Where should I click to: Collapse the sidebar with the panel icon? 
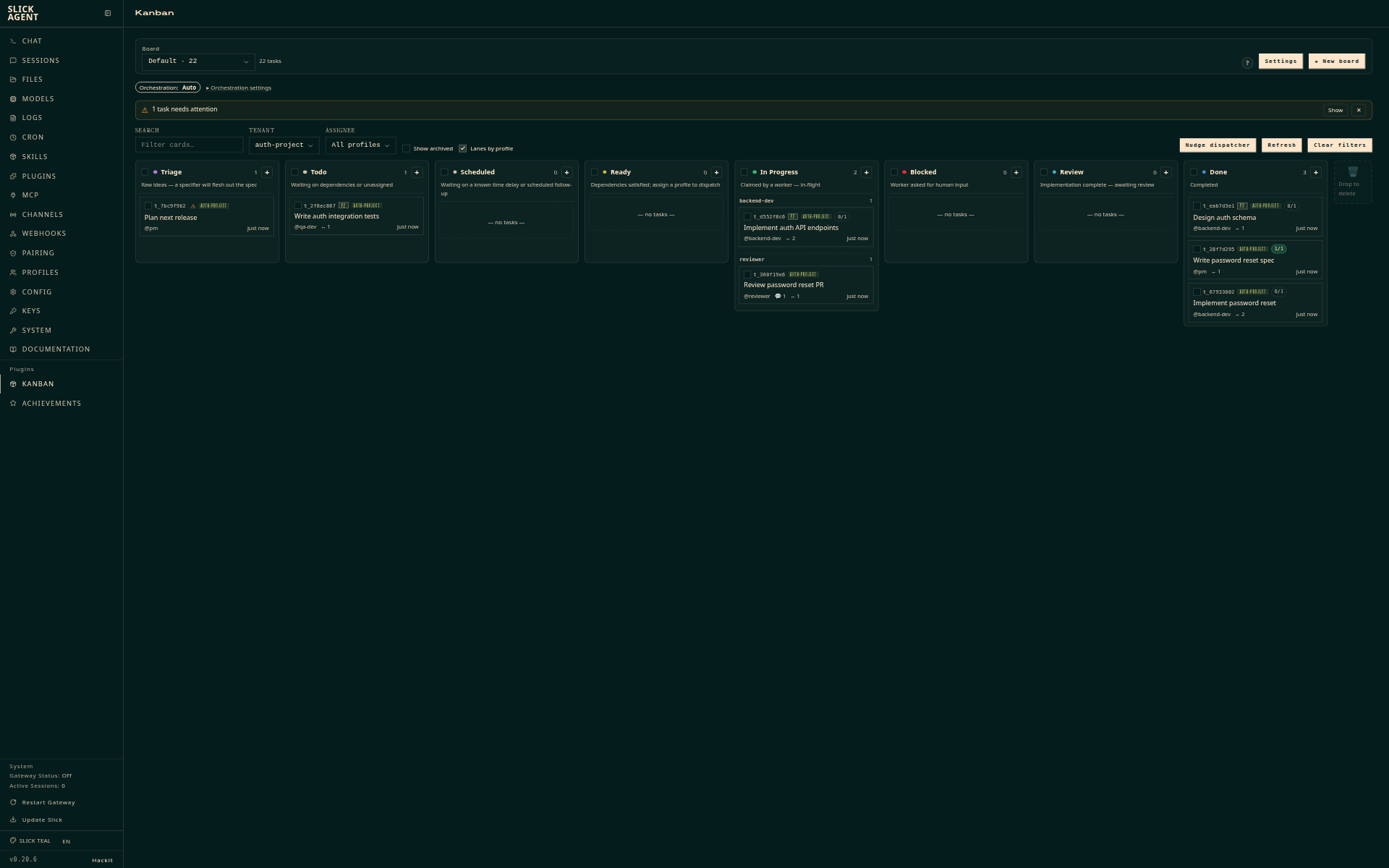108,13
